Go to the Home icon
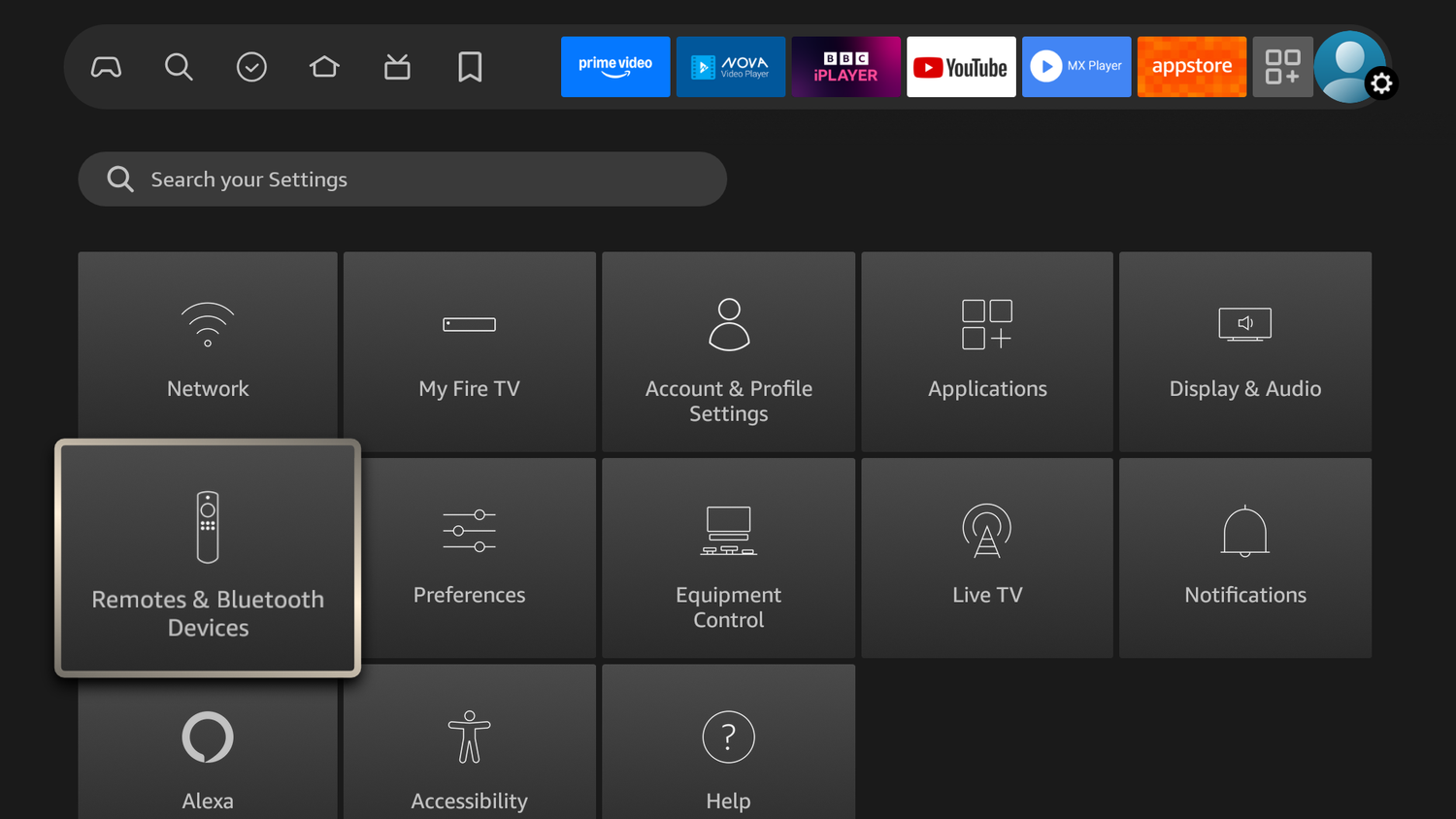Viewport: 1456px width, 819px height. click(x=324, y=67)
